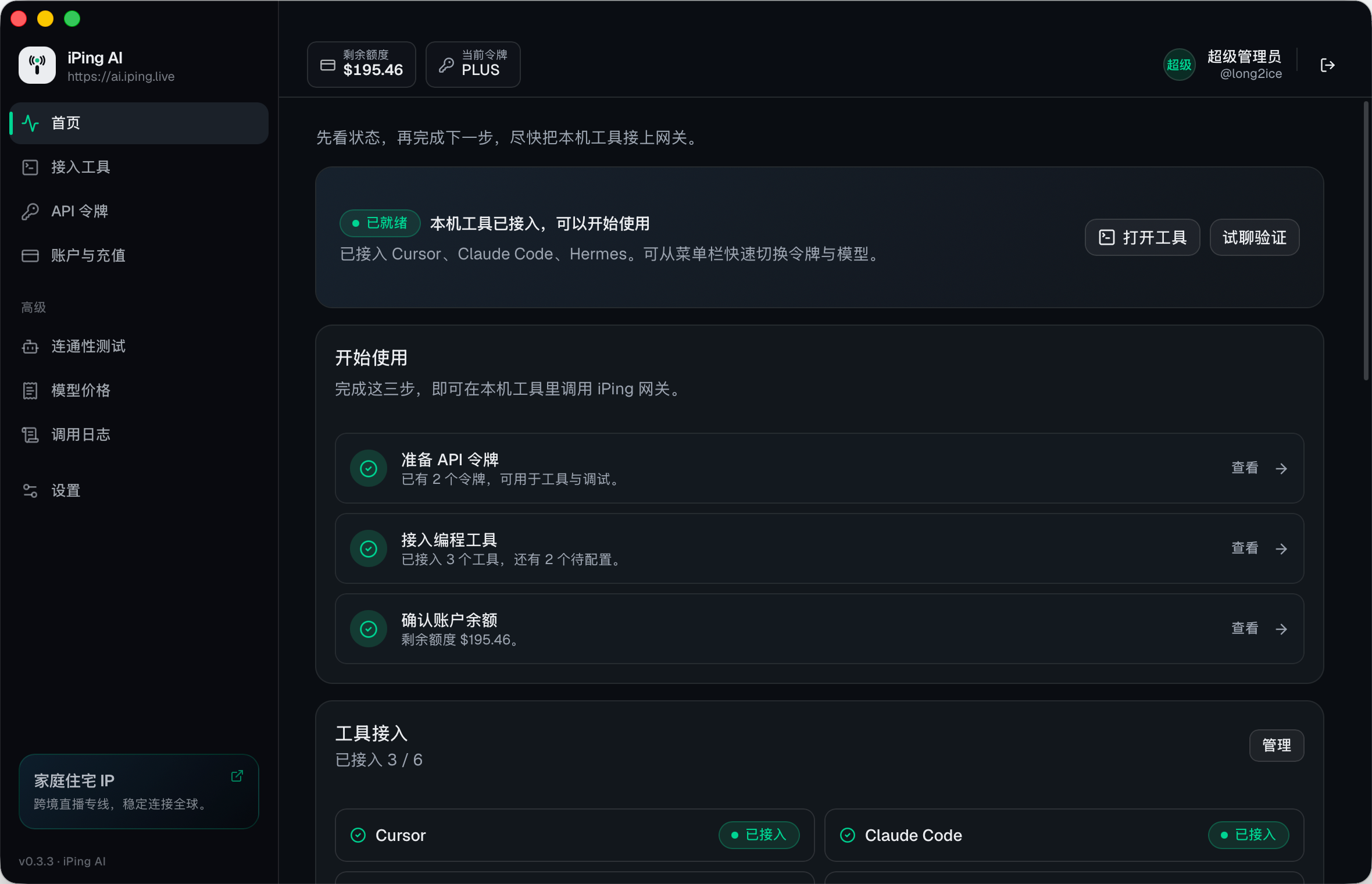The width and height of the screenshot is (1372, 884).
Task: Click the 开始使用 heading
Action: [371, 358]
